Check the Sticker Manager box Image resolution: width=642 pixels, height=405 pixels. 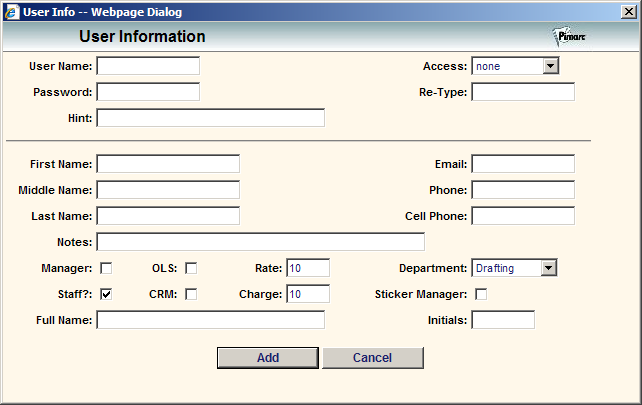481,294
